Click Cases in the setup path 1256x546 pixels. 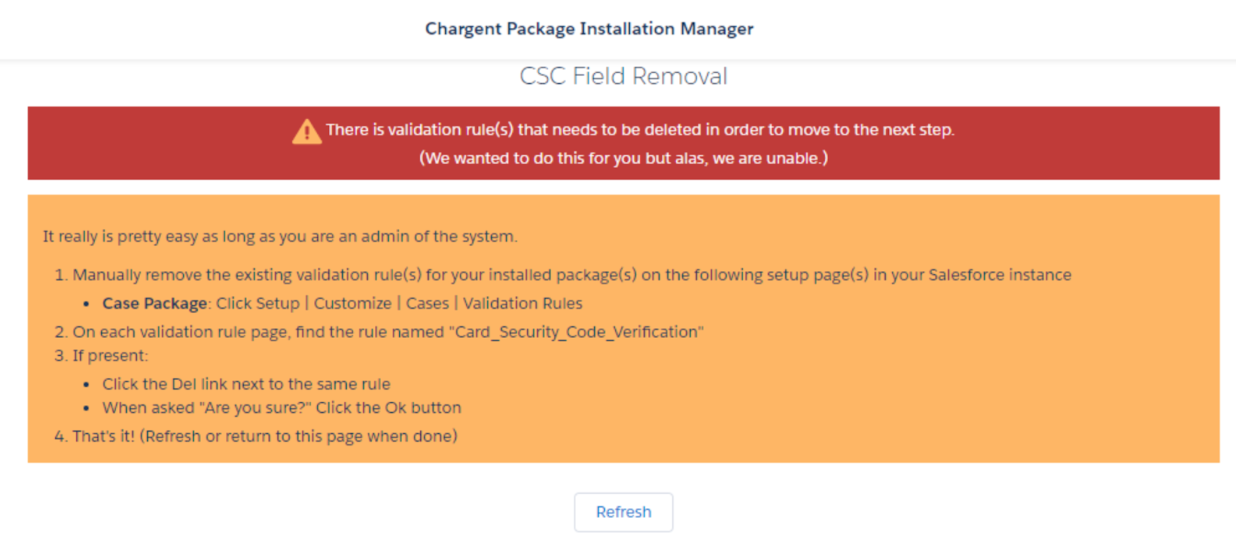tap(427, 303)
